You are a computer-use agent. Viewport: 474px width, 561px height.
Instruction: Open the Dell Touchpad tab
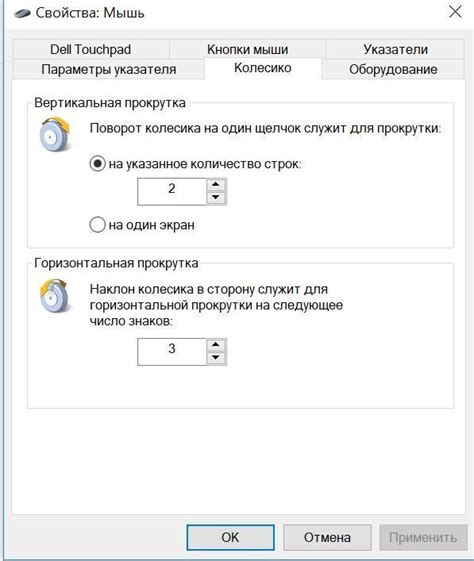tap(91, 49)
